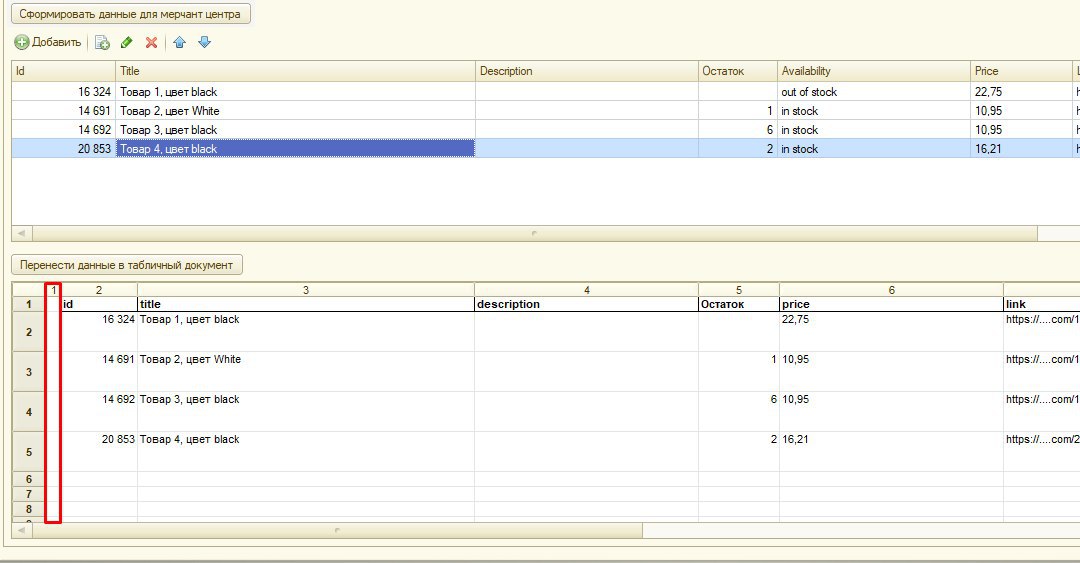Click the Title column header

(295, 71)
